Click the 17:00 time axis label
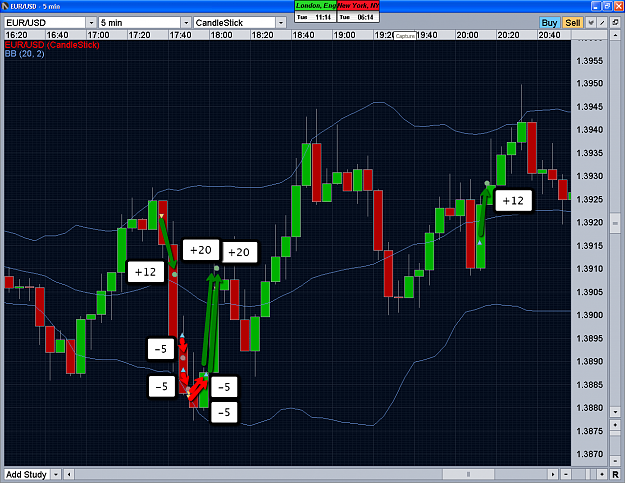 [98, 35]
